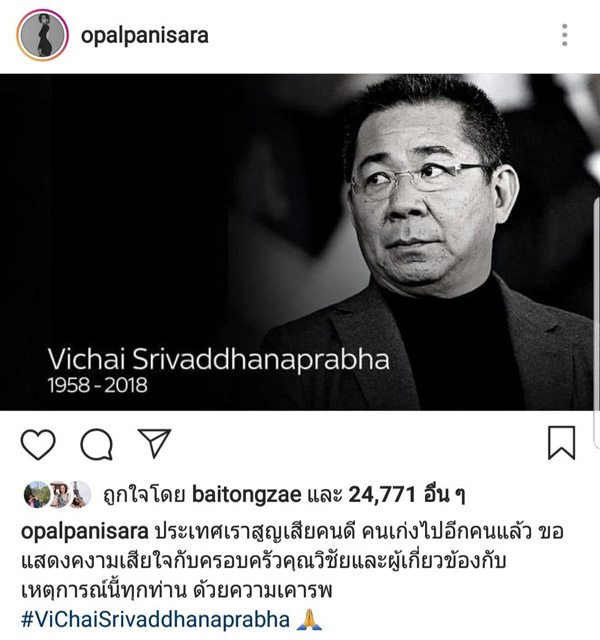Image resolution: width=600 pixels, height=640 pixels.
Task: Open comments via the speech bubble icon
Action: click(x=97, y=444)
